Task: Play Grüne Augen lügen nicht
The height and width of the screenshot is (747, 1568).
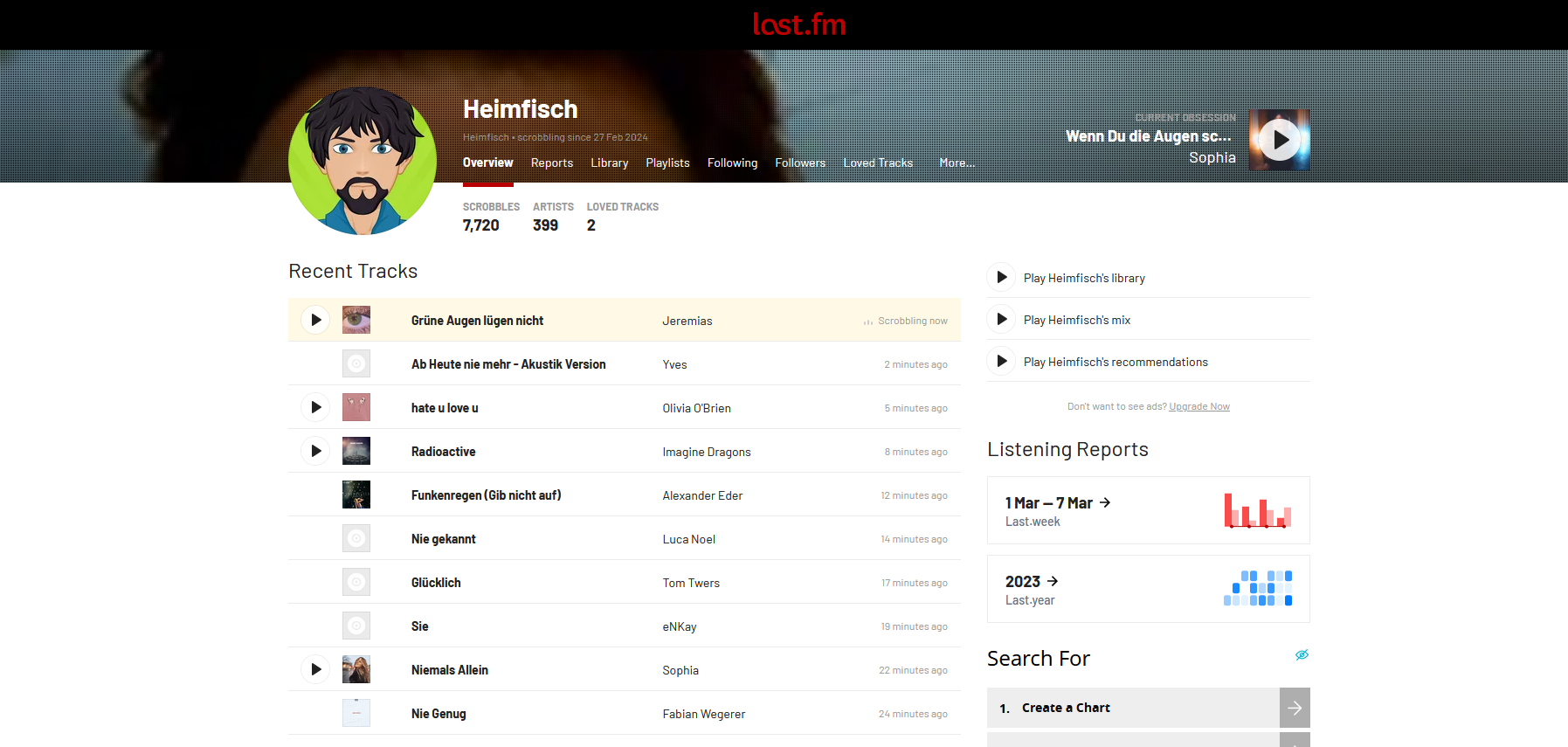Action: click(315, 320)
